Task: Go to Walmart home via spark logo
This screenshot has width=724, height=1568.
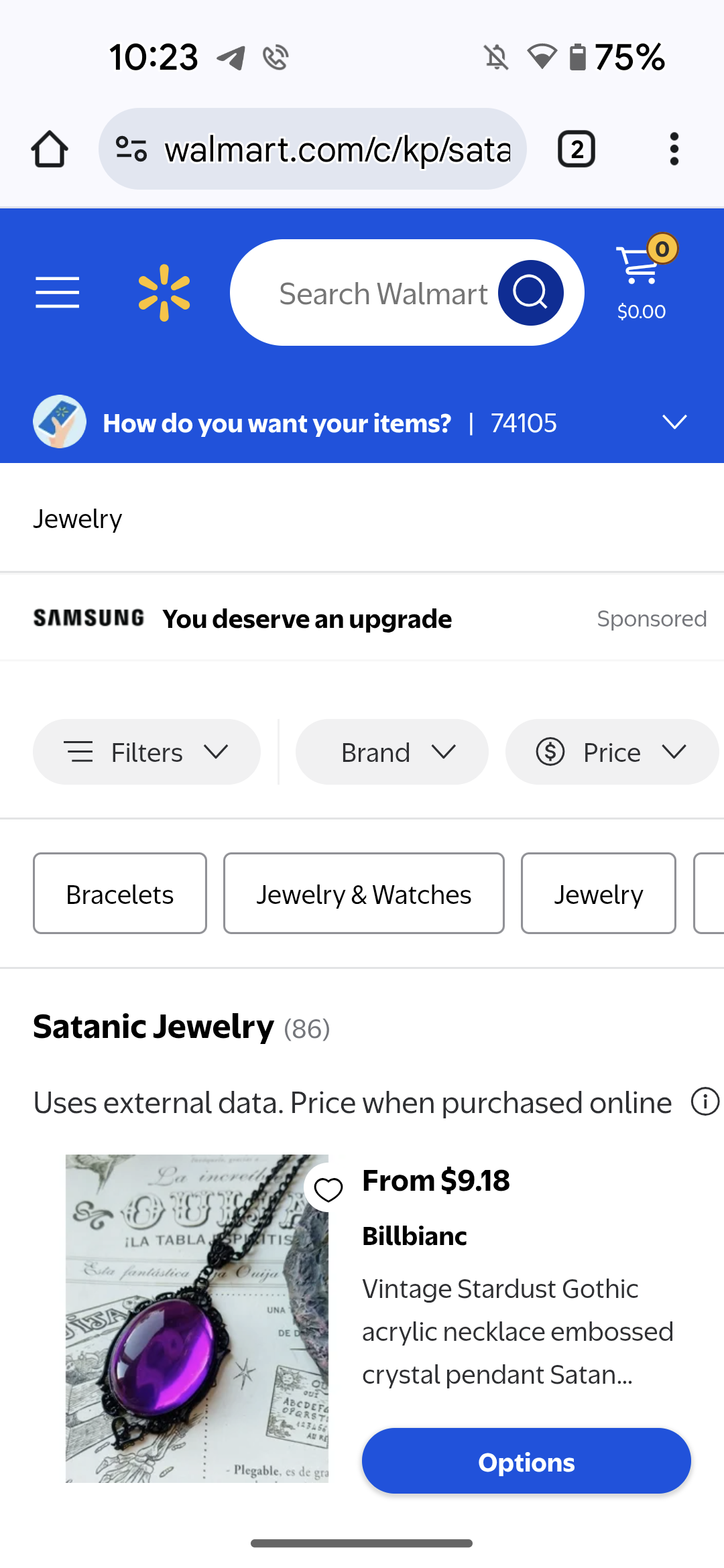Action: [x=164, y=293]
